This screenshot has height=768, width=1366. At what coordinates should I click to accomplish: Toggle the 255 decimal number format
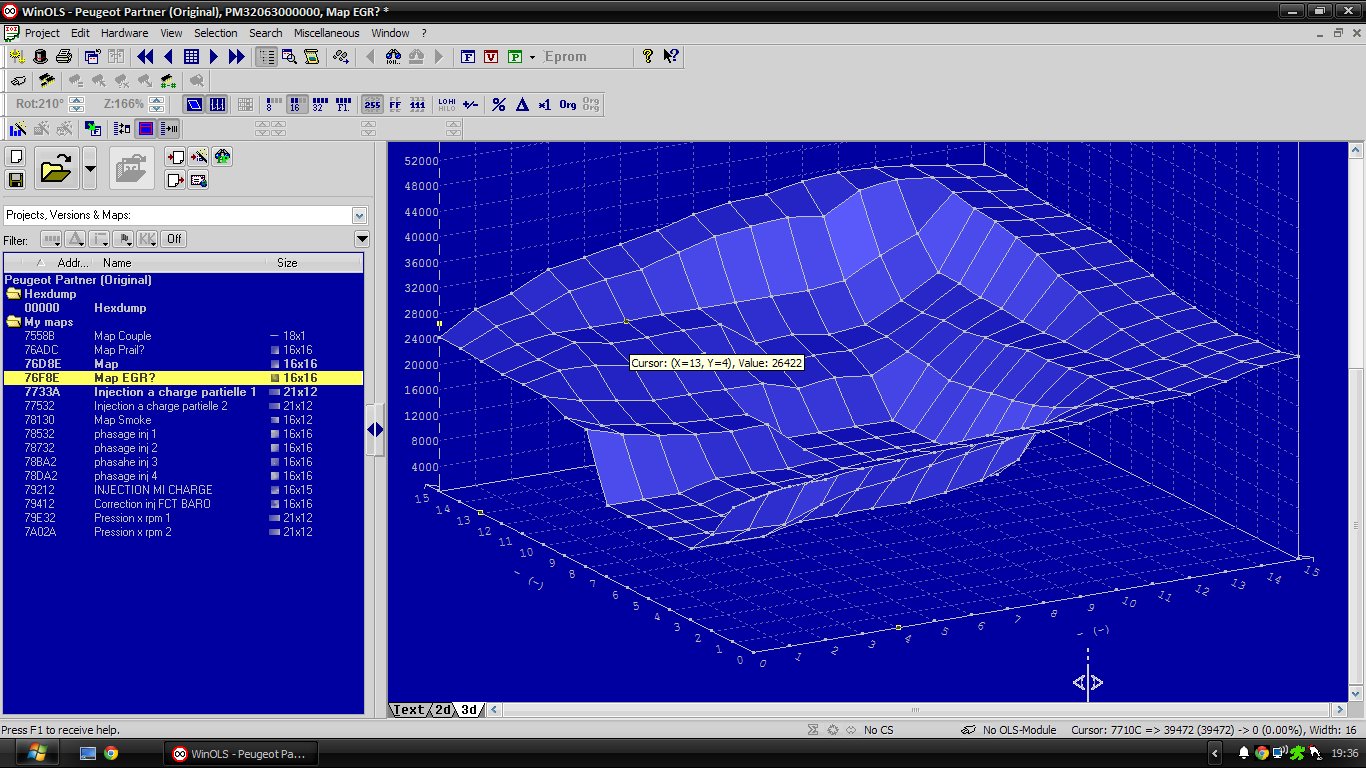pos(372,104)
